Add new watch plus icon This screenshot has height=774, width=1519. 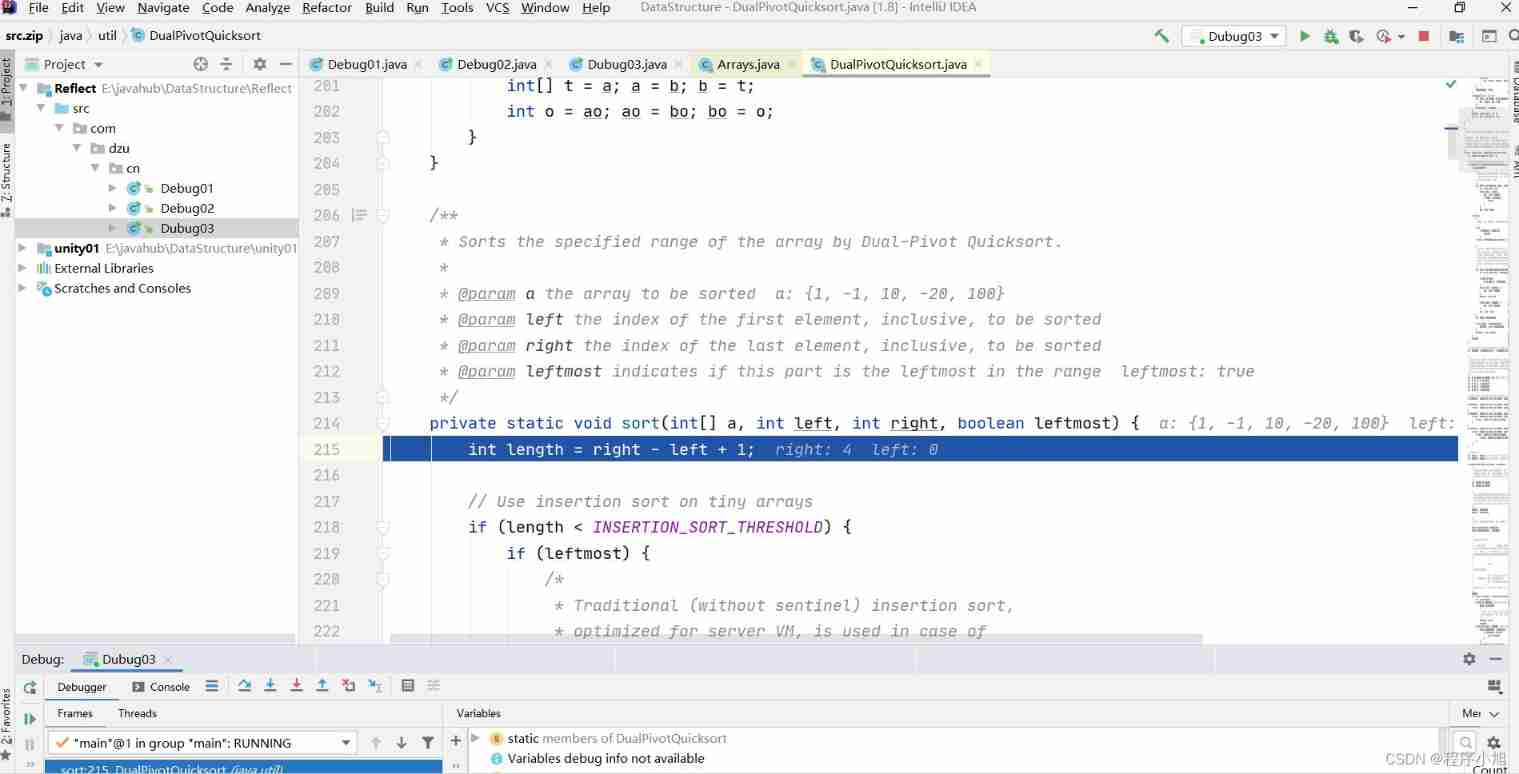coord(456,740)
